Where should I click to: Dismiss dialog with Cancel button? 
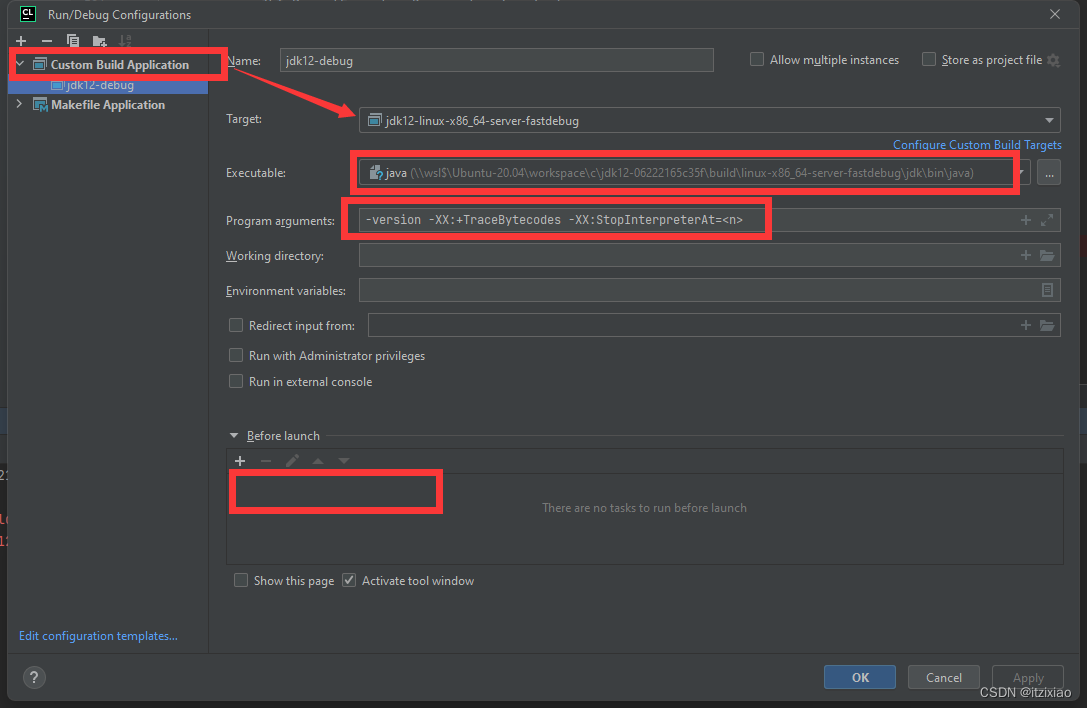[943, 677]
